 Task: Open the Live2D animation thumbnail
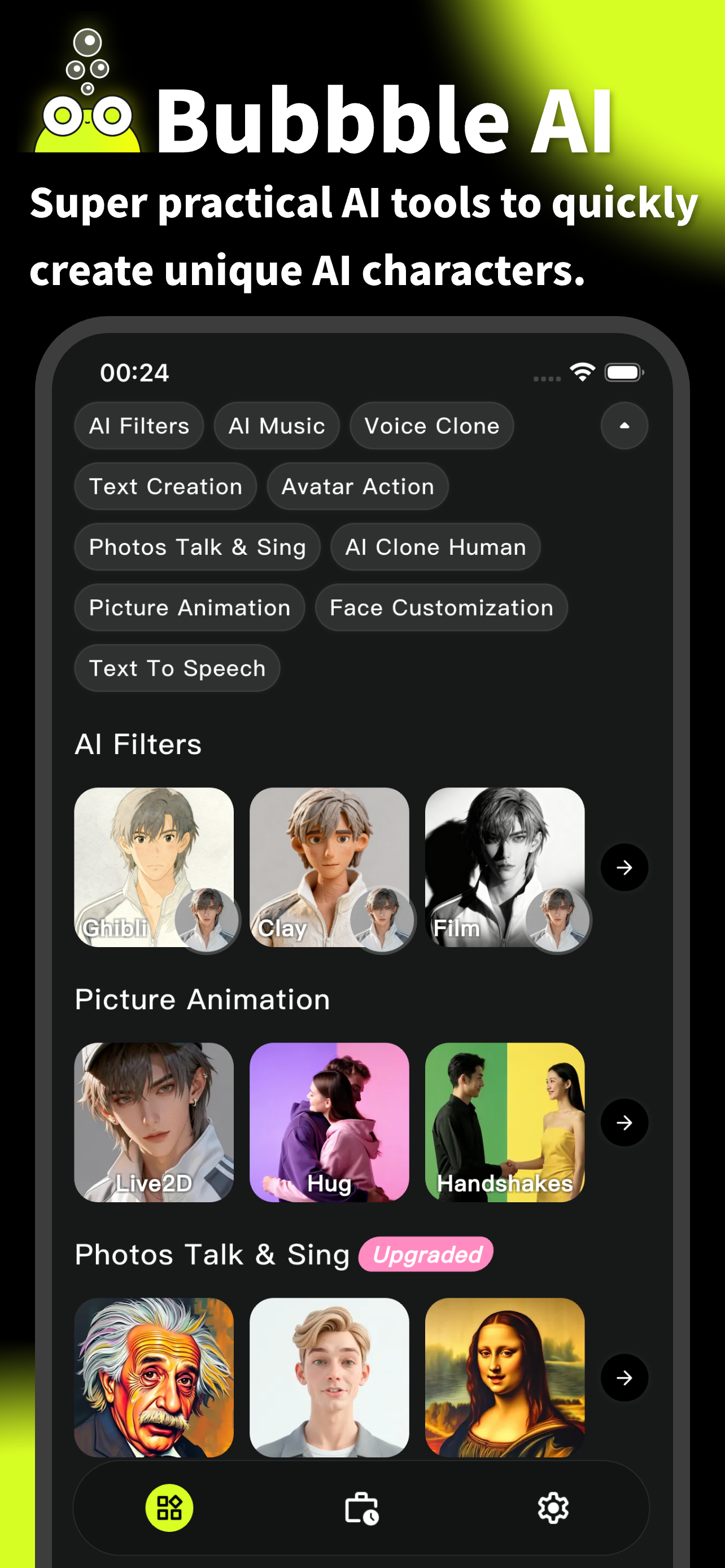[x=154, y=1123]
